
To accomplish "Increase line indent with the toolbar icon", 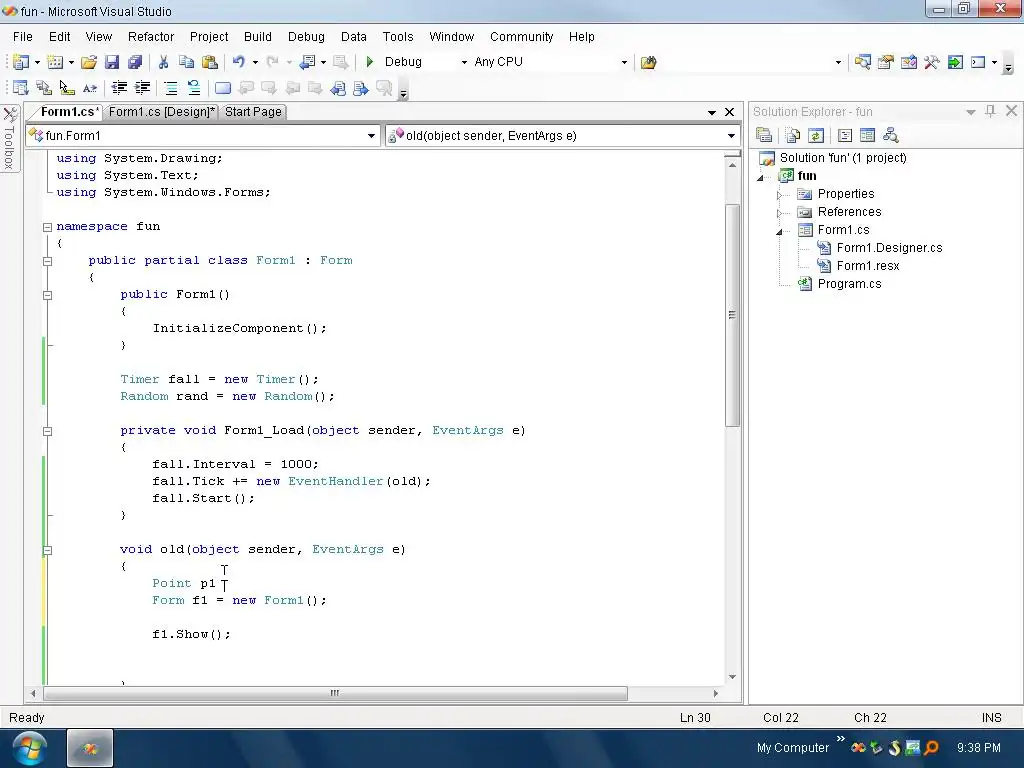I will pos(142,88).
